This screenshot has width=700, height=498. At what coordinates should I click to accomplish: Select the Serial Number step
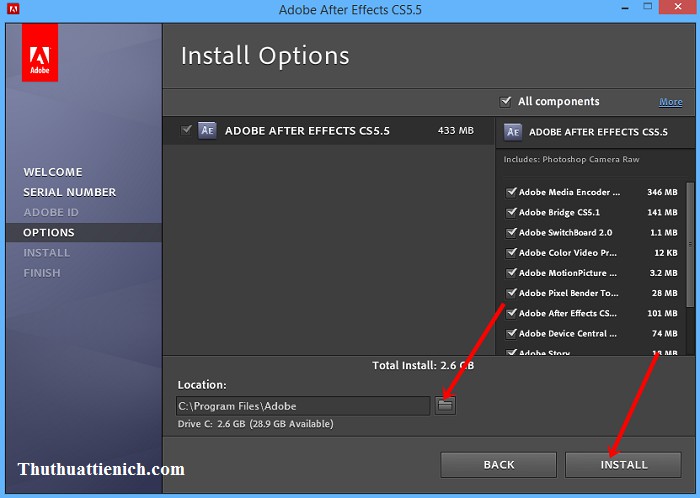point(70,192)
